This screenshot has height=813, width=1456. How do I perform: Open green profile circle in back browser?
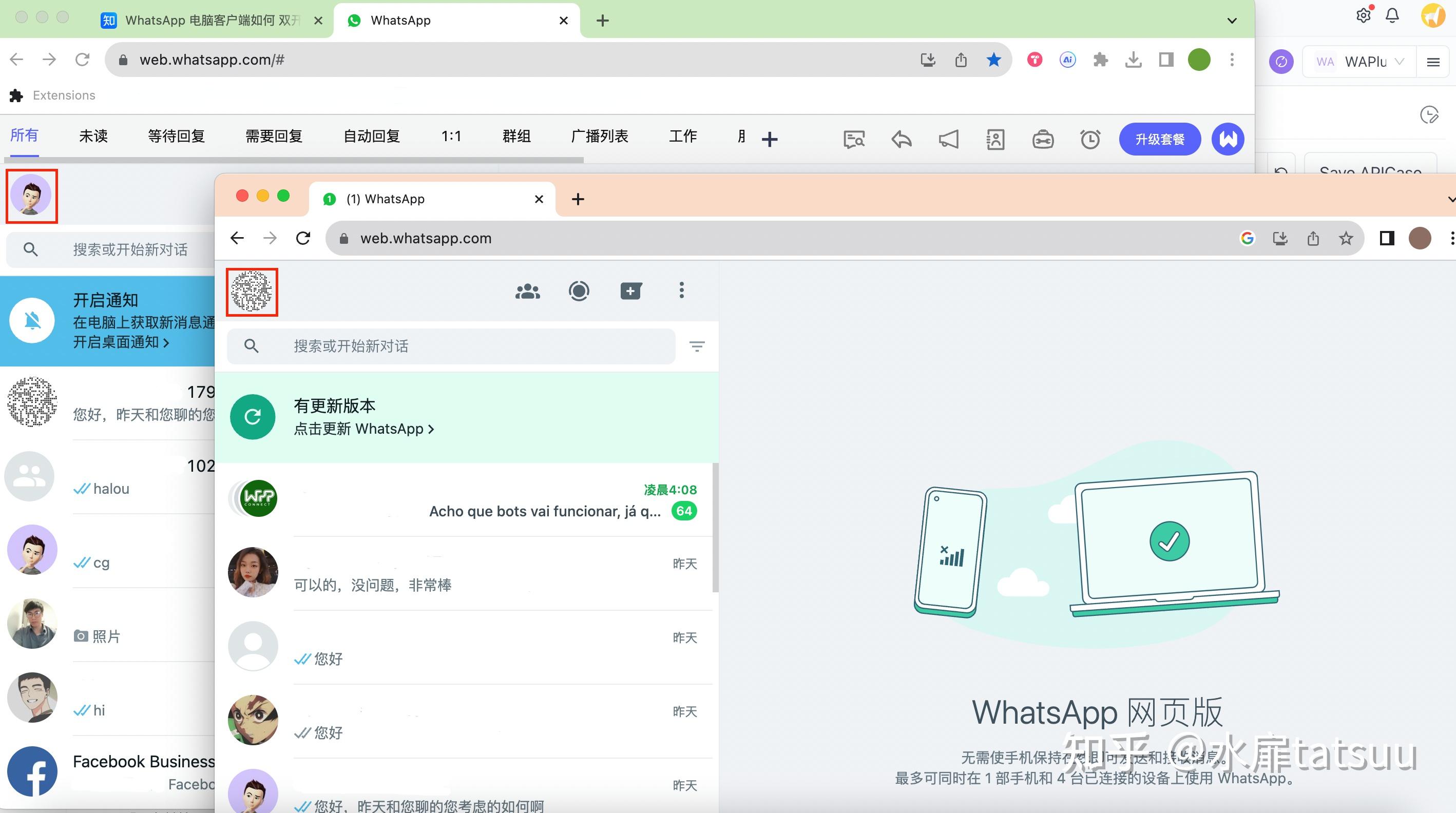(x=1199, y=60)
